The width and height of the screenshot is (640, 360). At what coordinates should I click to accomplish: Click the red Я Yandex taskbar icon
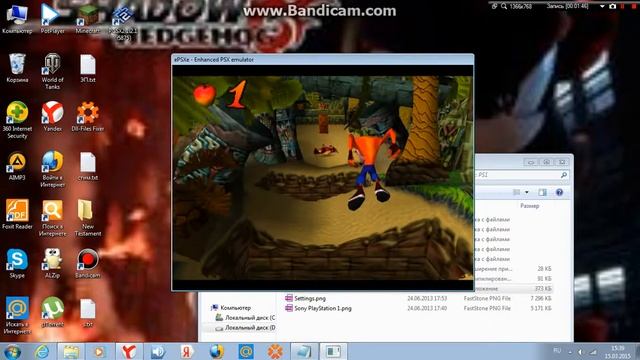point(187,352)
